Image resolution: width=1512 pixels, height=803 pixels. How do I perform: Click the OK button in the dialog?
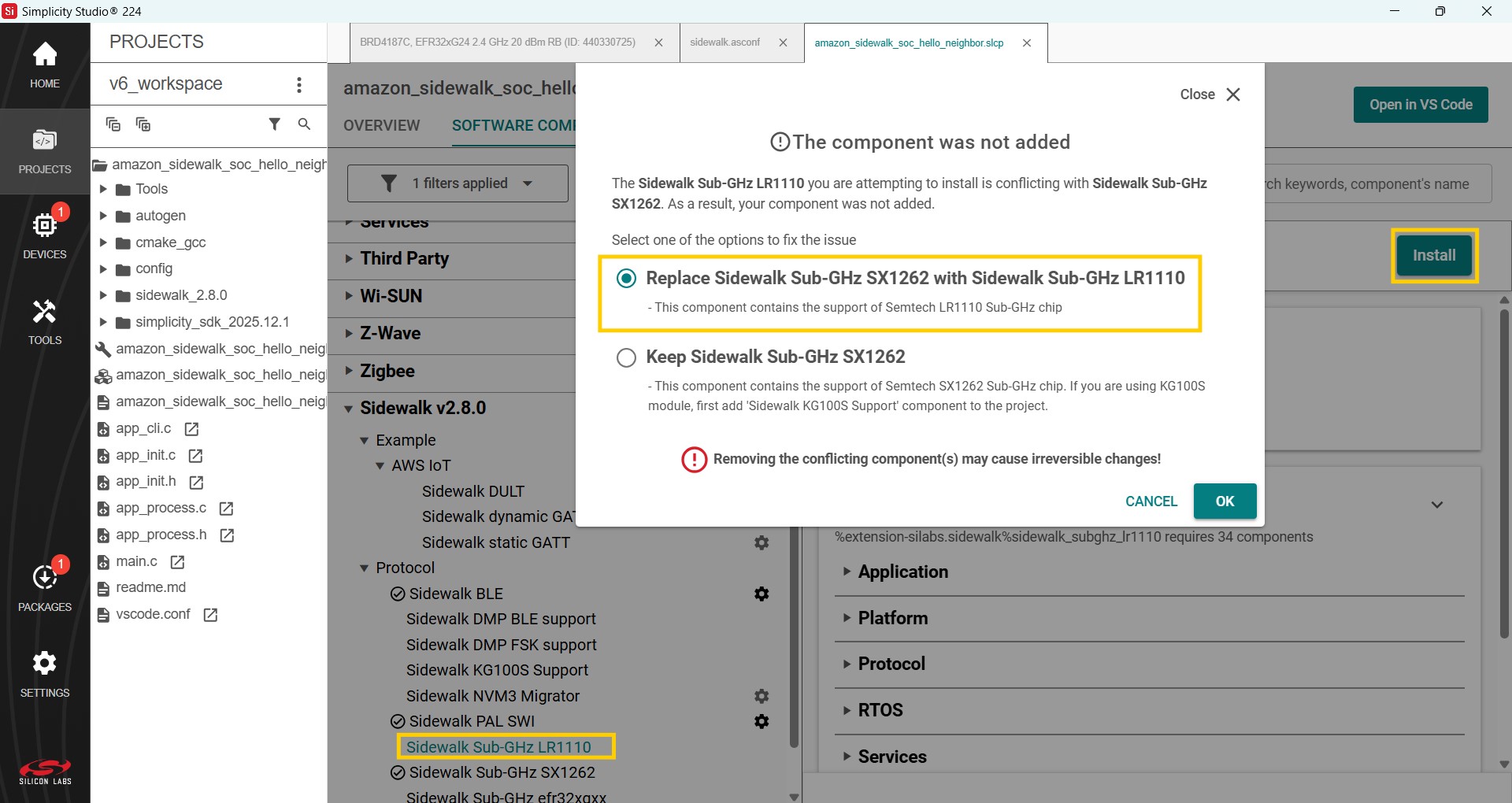tap(1225, 501)
